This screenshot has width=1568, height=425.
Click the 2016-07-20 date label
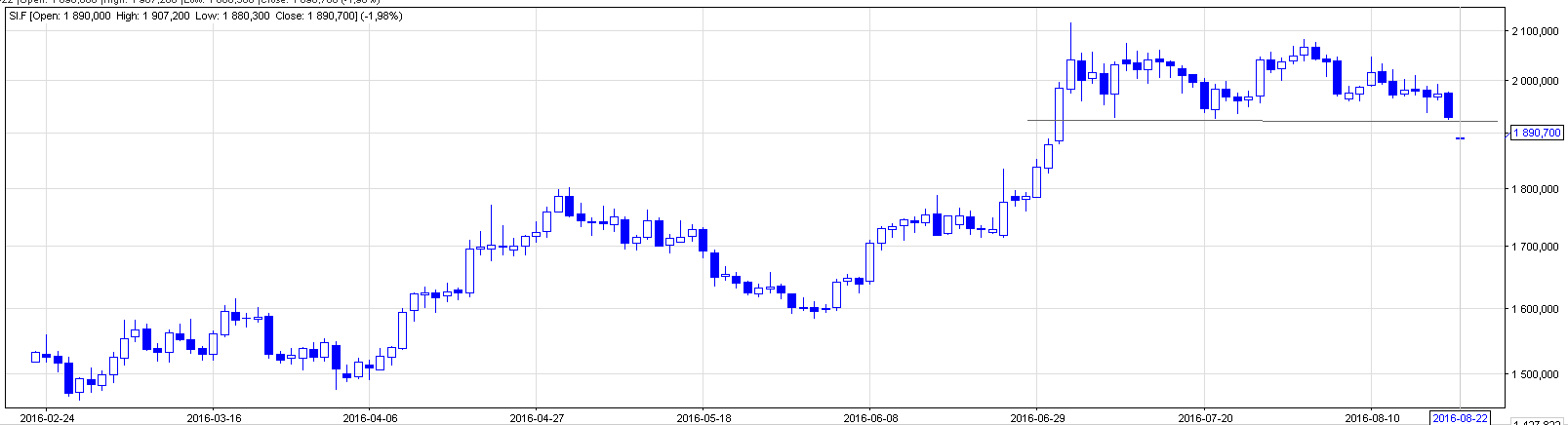[1205, 418]
